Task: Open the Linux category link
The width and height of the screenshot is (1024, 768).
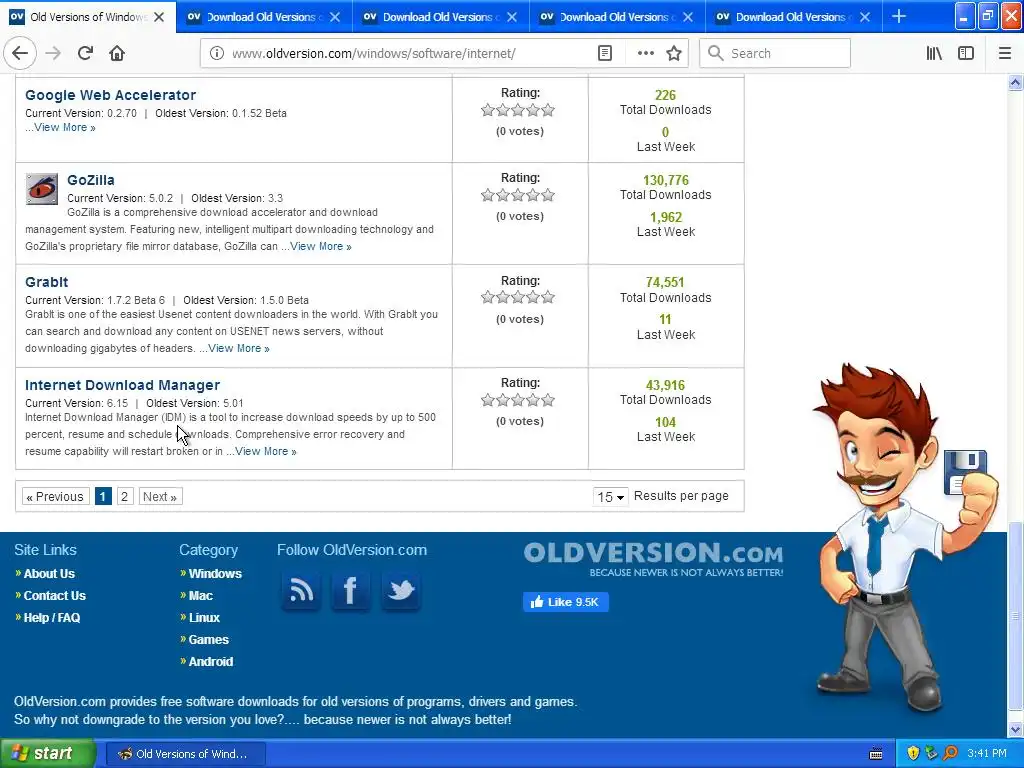Action: (204, 618)
